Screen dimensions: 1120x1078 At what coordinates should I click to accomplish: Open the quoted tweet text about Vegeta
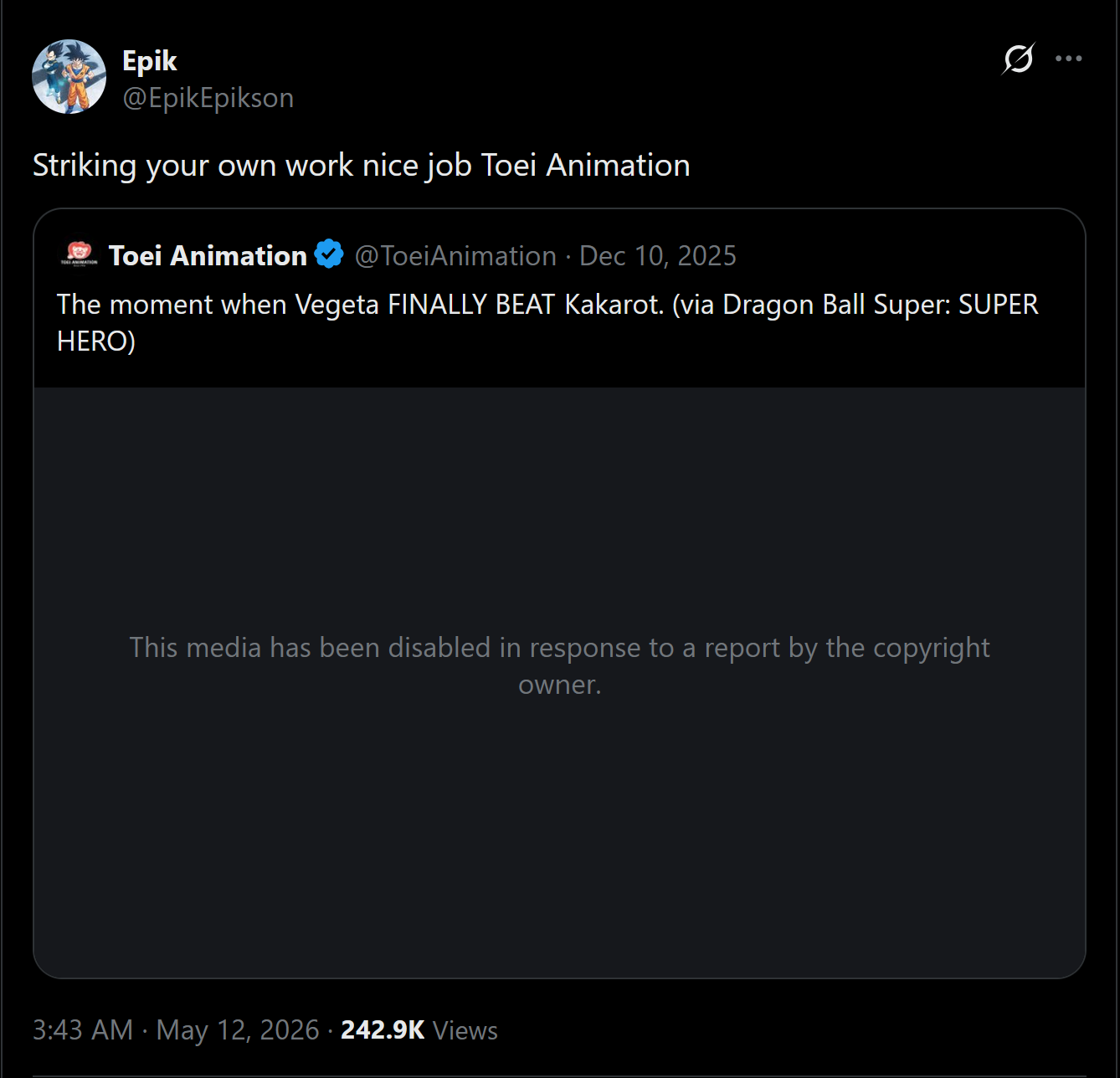pyautogui.click(x=547, y=322)
